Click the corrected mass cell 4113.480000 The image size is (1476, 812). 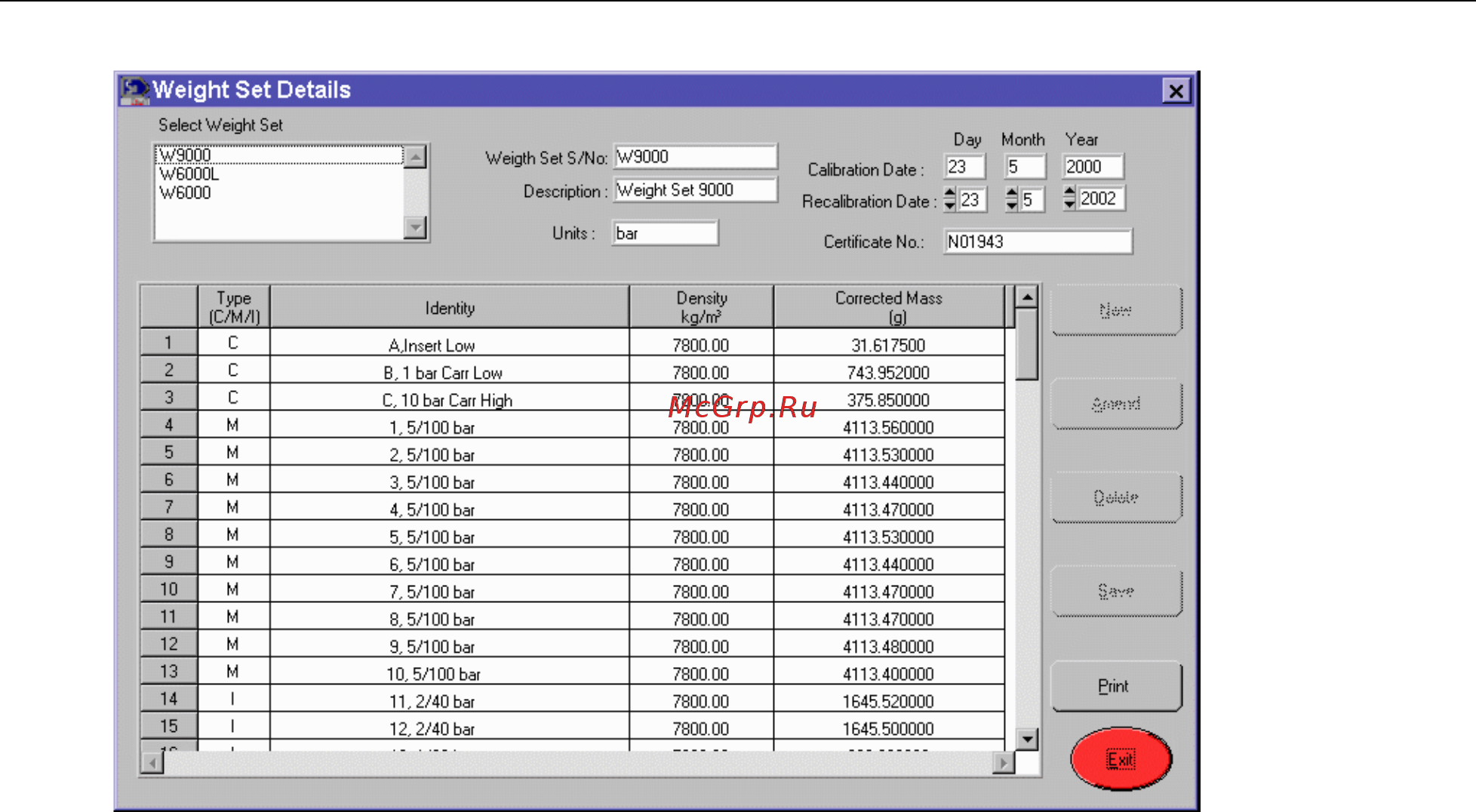(x=889, y=644)
